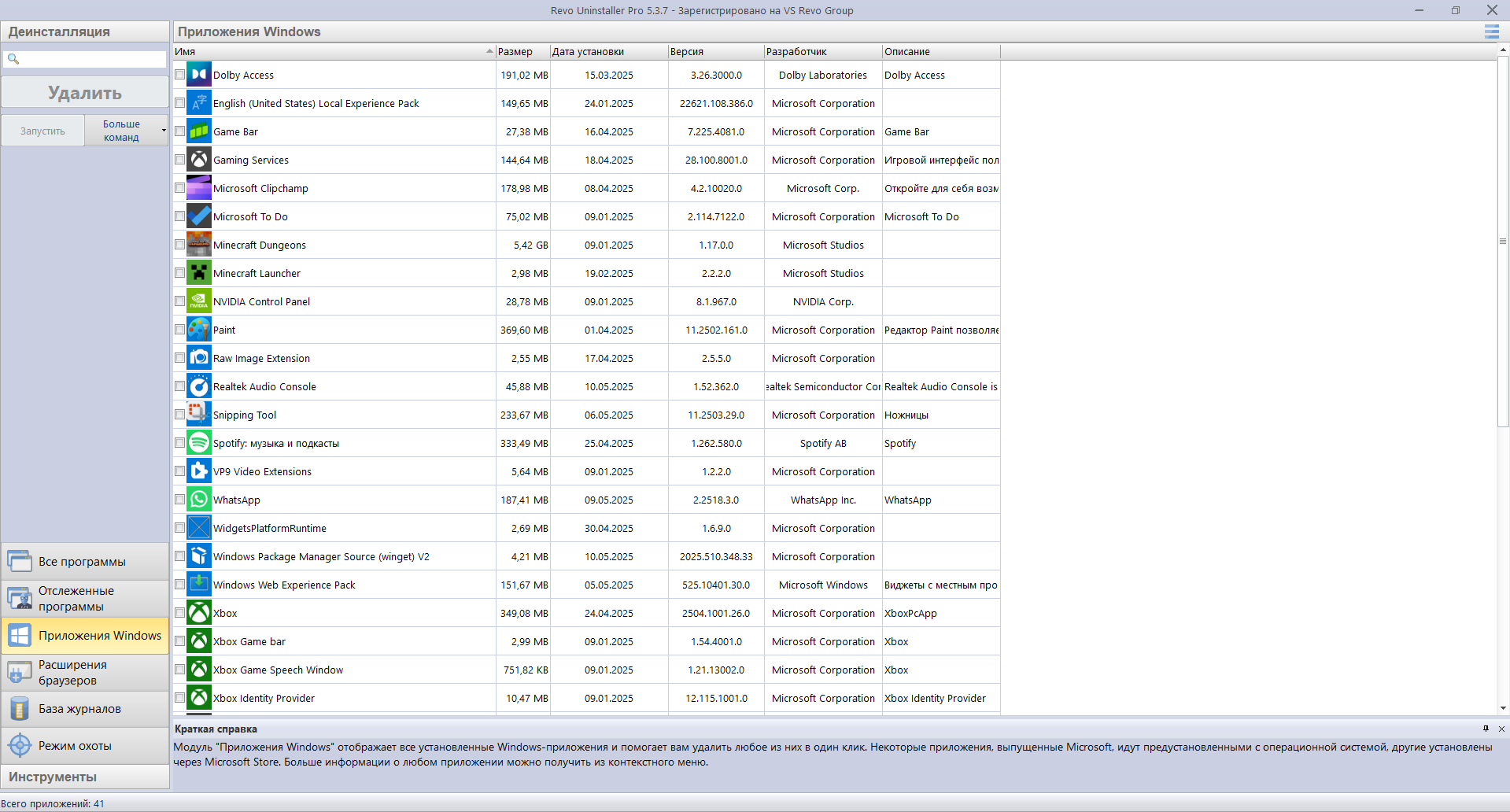1510x812 pixels.
Task: Tick the Microsoft Clipchamp checkbox
Action: (180, 188)
